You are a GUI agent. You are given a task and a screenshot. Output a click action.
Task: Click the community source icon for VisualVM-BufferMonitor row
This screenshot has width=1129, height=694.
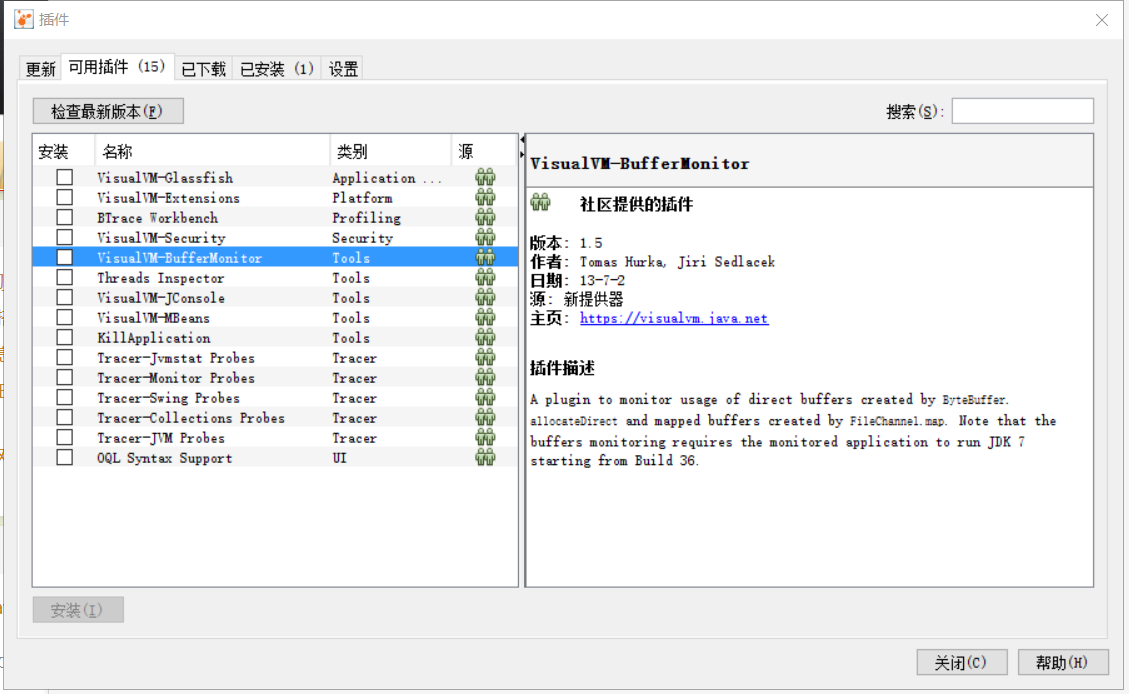click(485, 257)
